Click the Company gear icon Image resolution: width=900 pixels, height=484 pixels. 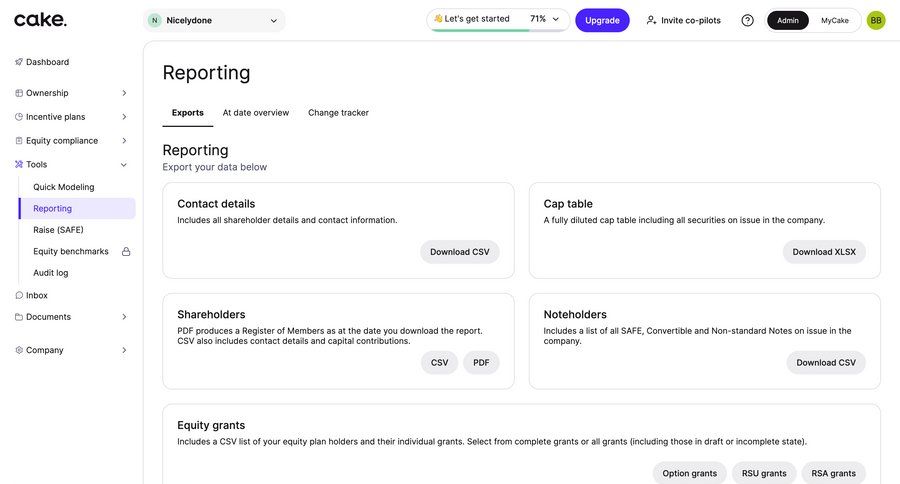pos(19,350)
